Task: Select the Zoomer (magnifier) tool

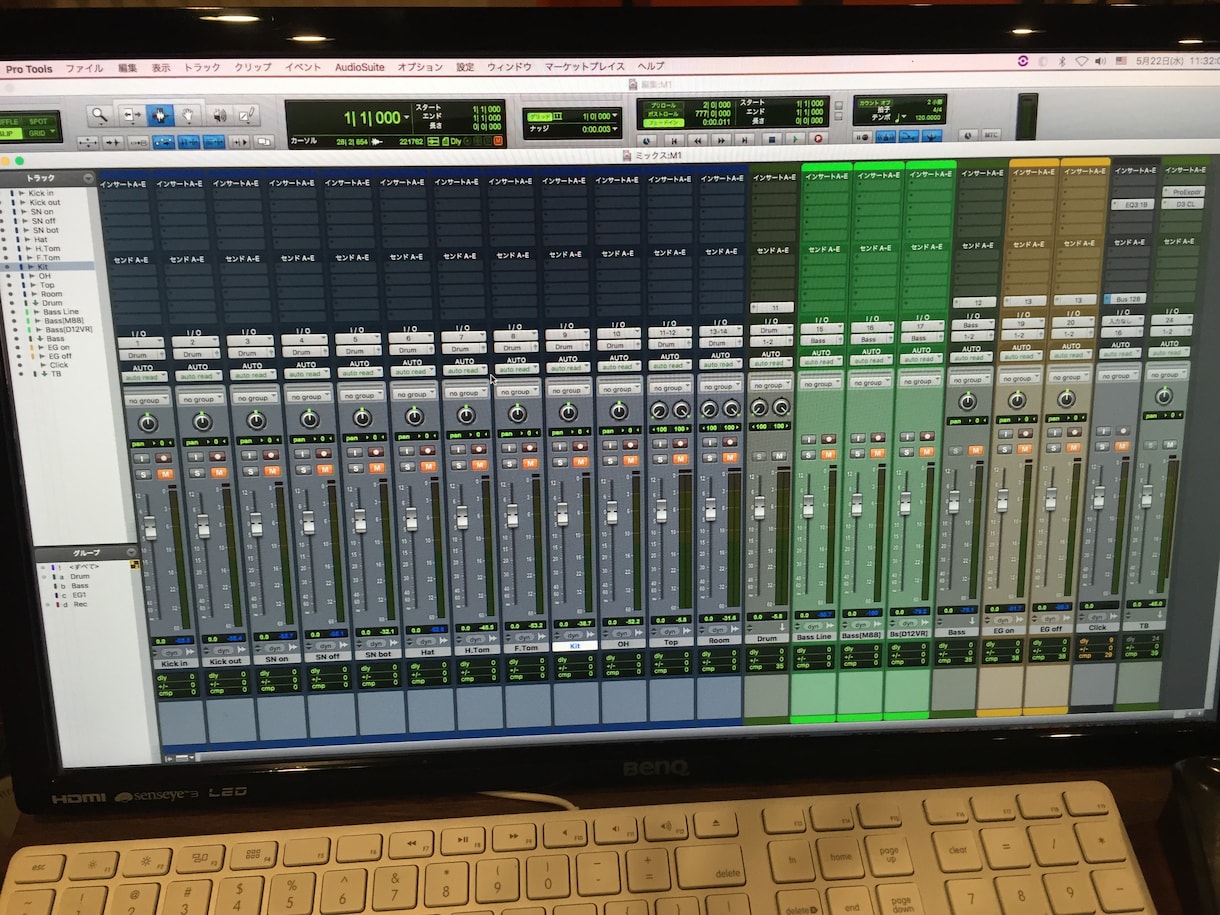Action: (99, 114)
